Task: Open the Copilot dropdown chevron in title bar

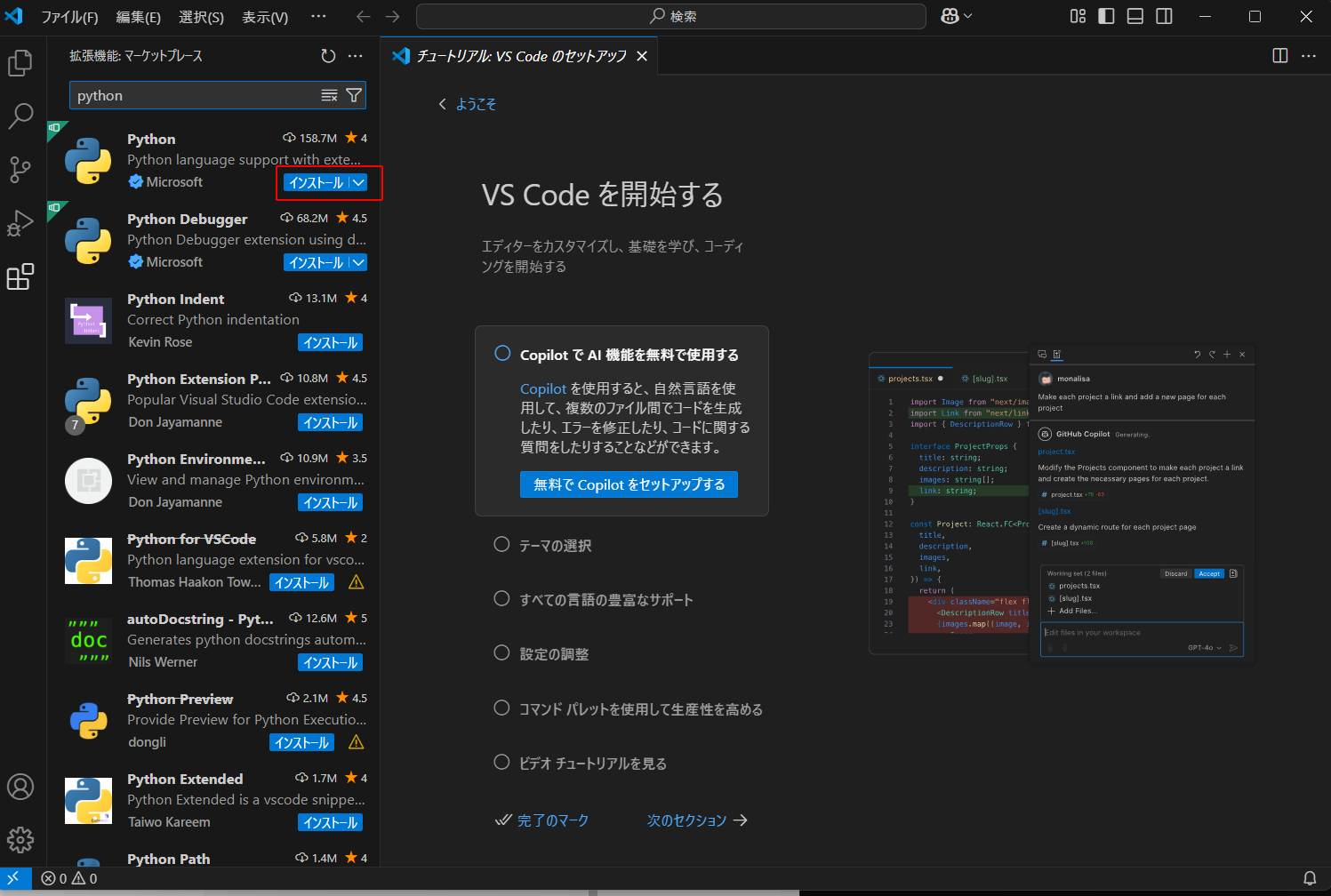Action: click(968, 16)
